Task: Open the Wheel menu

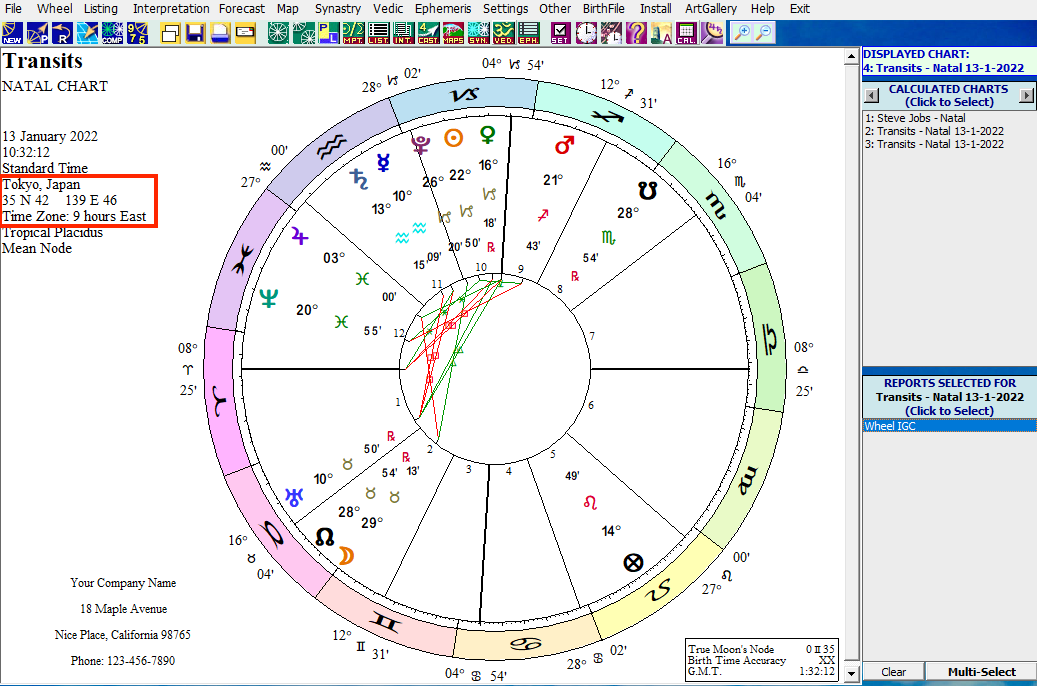Action: tap(55, 9)
